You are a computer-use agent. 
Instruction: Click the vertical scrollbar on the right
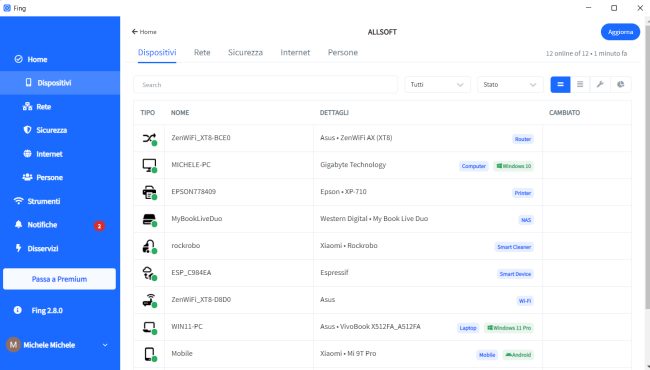647,164
